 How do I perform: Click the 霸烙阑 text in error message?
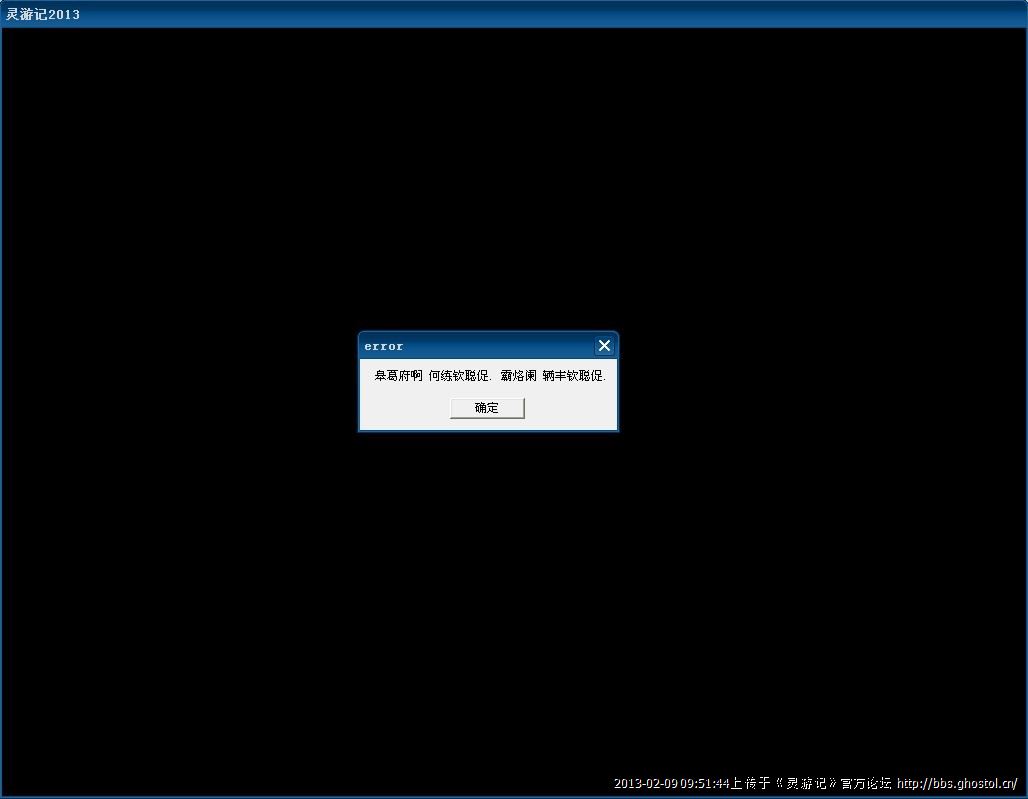518,377
